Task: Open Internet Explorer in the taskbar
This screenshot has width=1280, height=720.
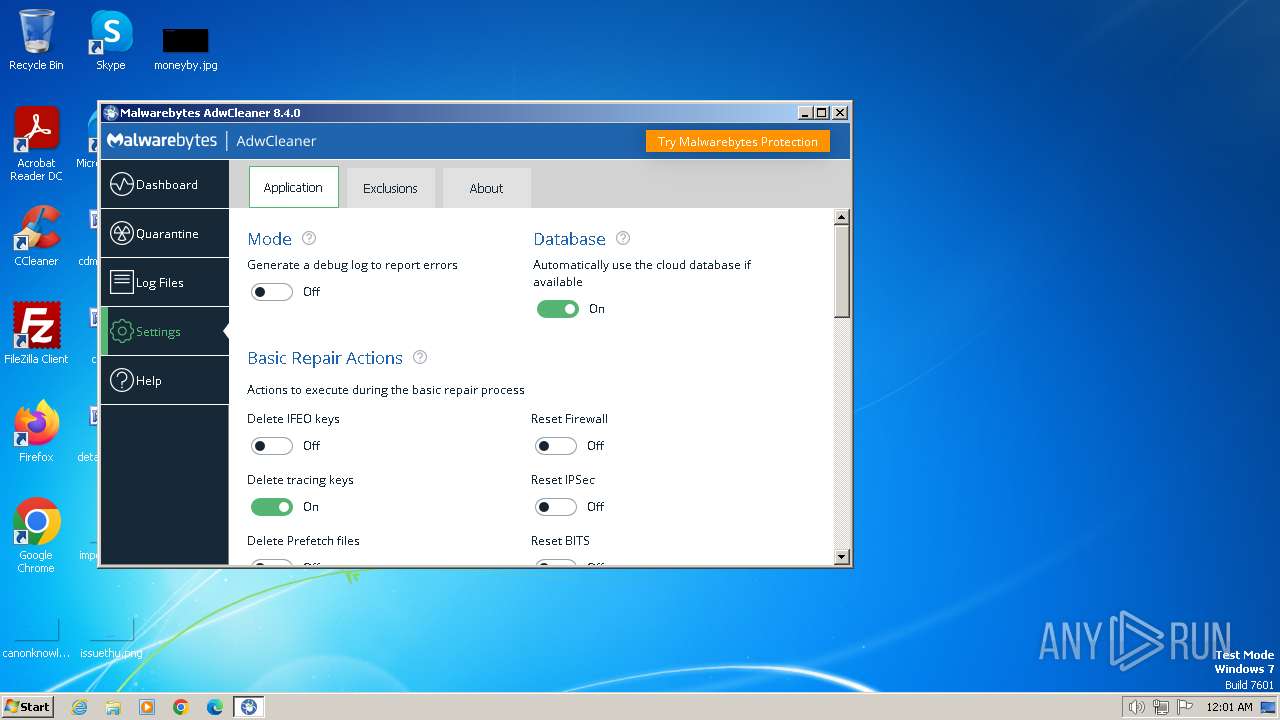Action: 79,707
